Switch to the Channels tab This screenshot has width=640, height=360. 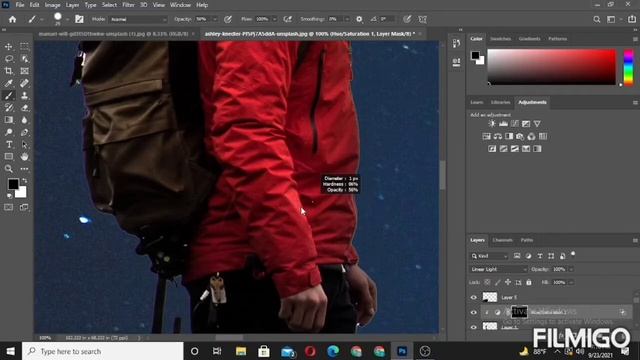pos(502,240)
